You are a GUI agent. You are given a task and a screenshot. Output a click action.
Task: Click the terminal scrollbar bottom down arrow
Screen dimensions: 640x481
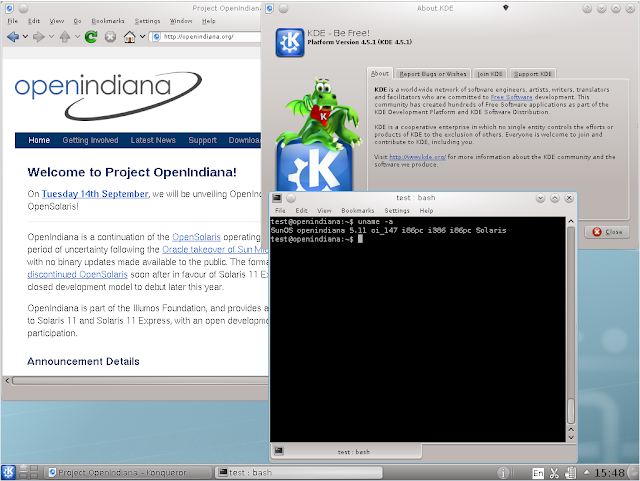[571, 437]
